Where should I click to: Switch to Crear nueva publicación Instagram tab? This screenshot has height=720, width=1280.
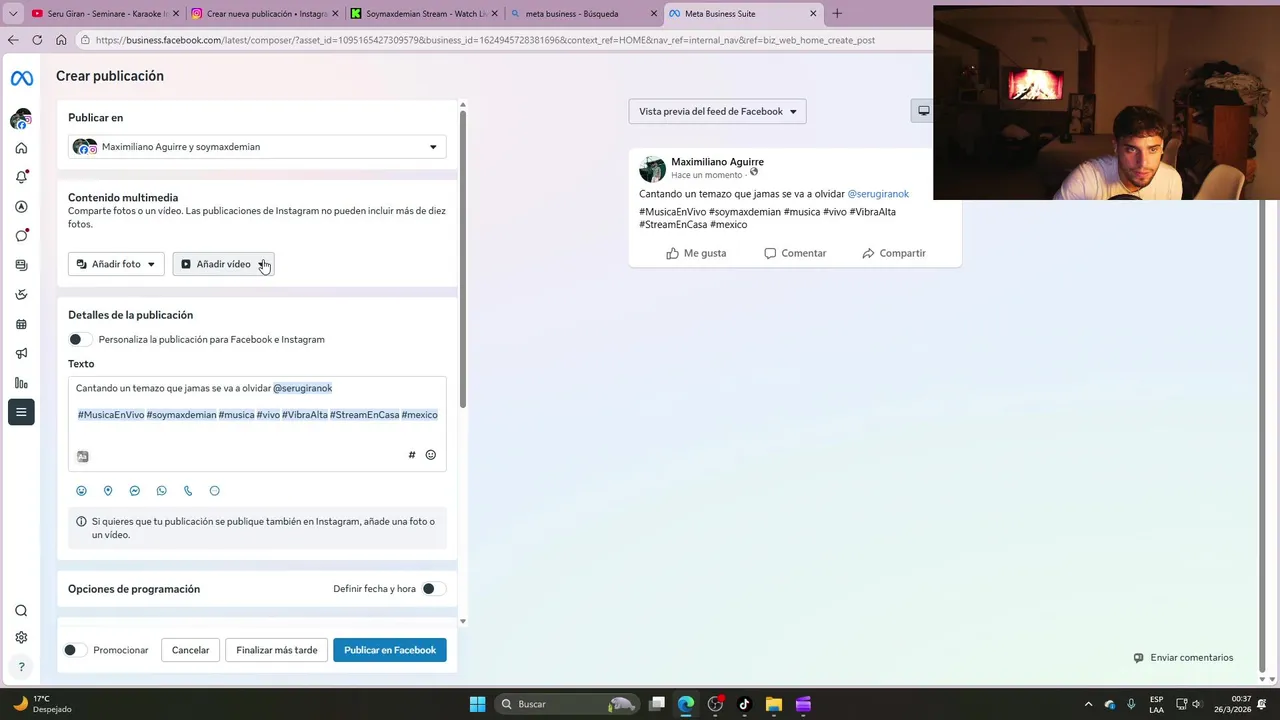click(x=264, y=14)
